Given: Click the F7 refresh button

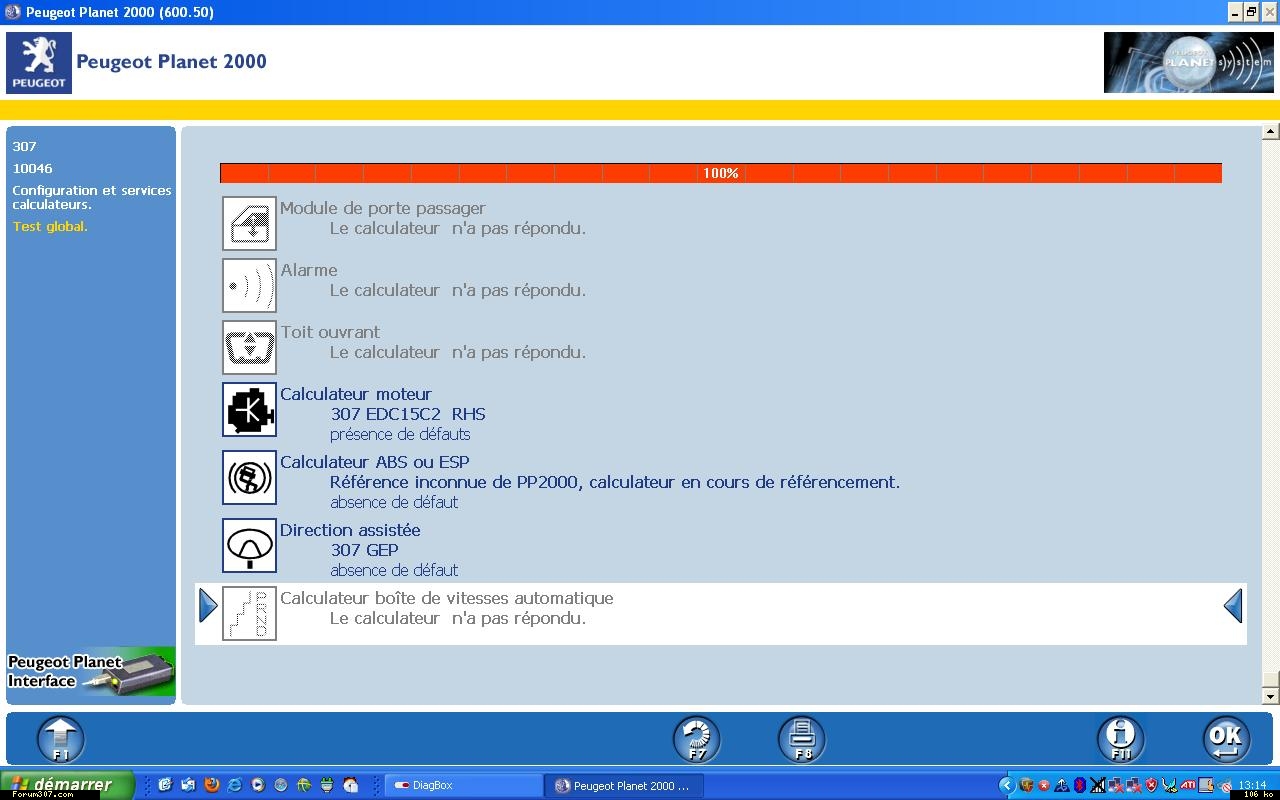Looking at the screenshot, I should click(x=696, y=741).
